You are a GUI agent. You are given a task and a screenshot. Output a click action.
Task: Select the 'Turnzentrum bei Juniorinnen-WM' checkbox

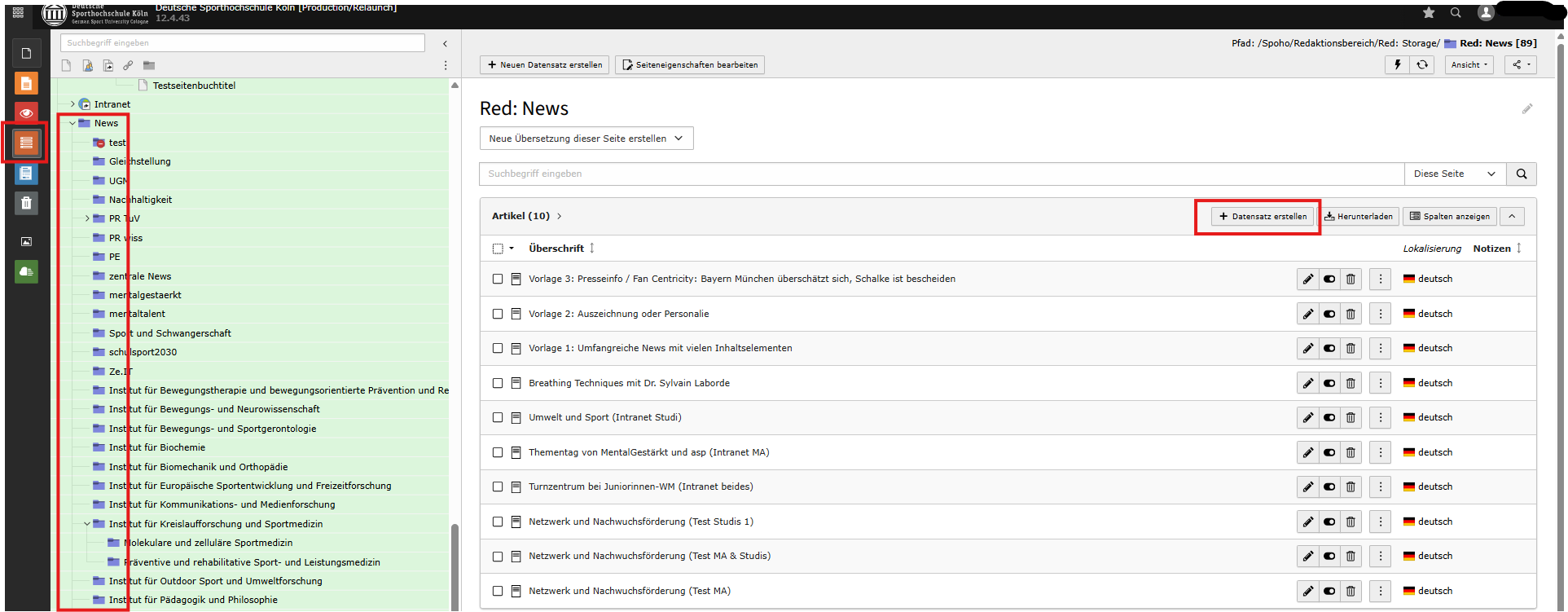pyautogui.click(x=498, y=487)
